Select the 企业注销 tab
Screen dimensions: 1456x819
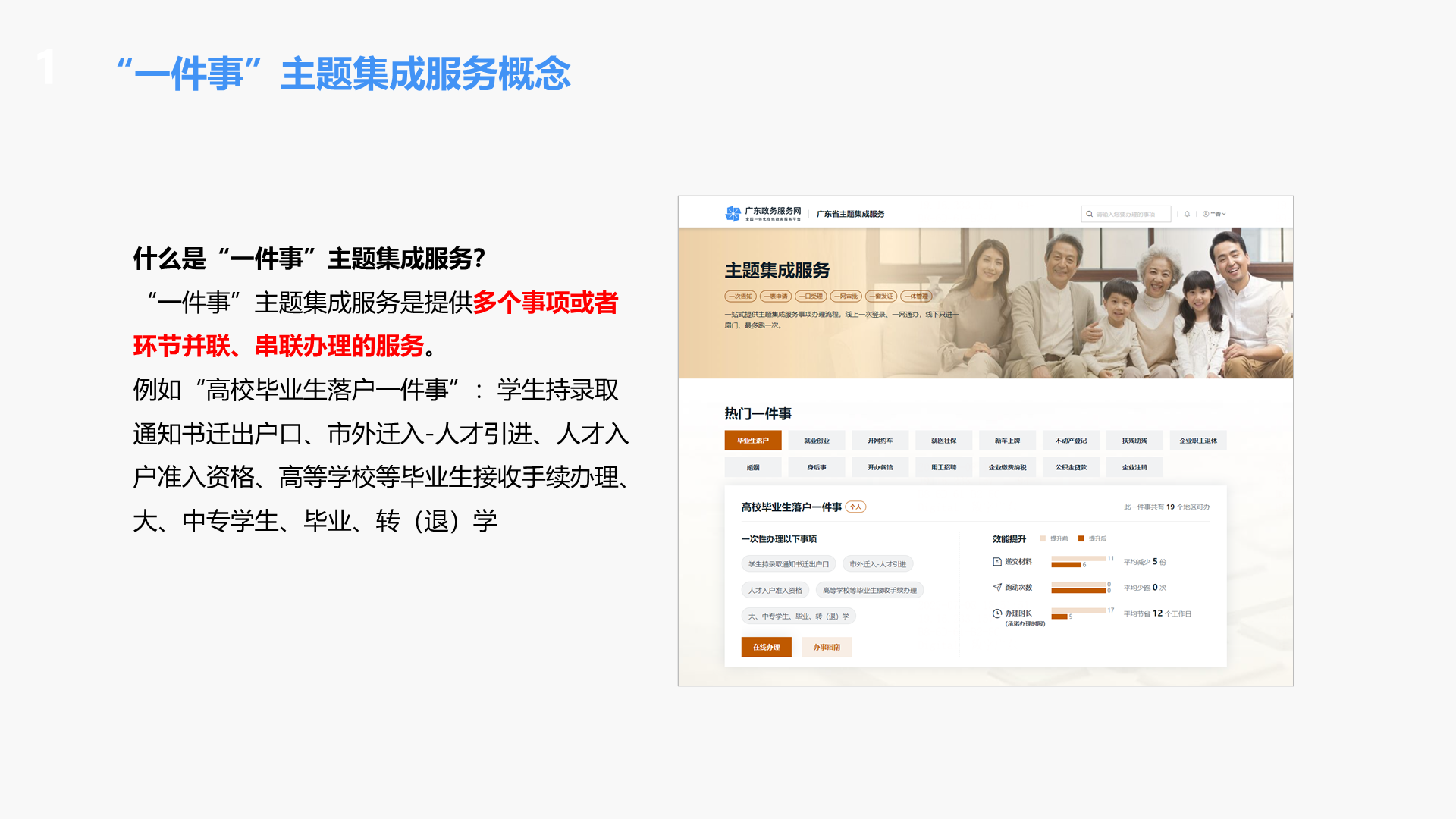point(1134,467)
